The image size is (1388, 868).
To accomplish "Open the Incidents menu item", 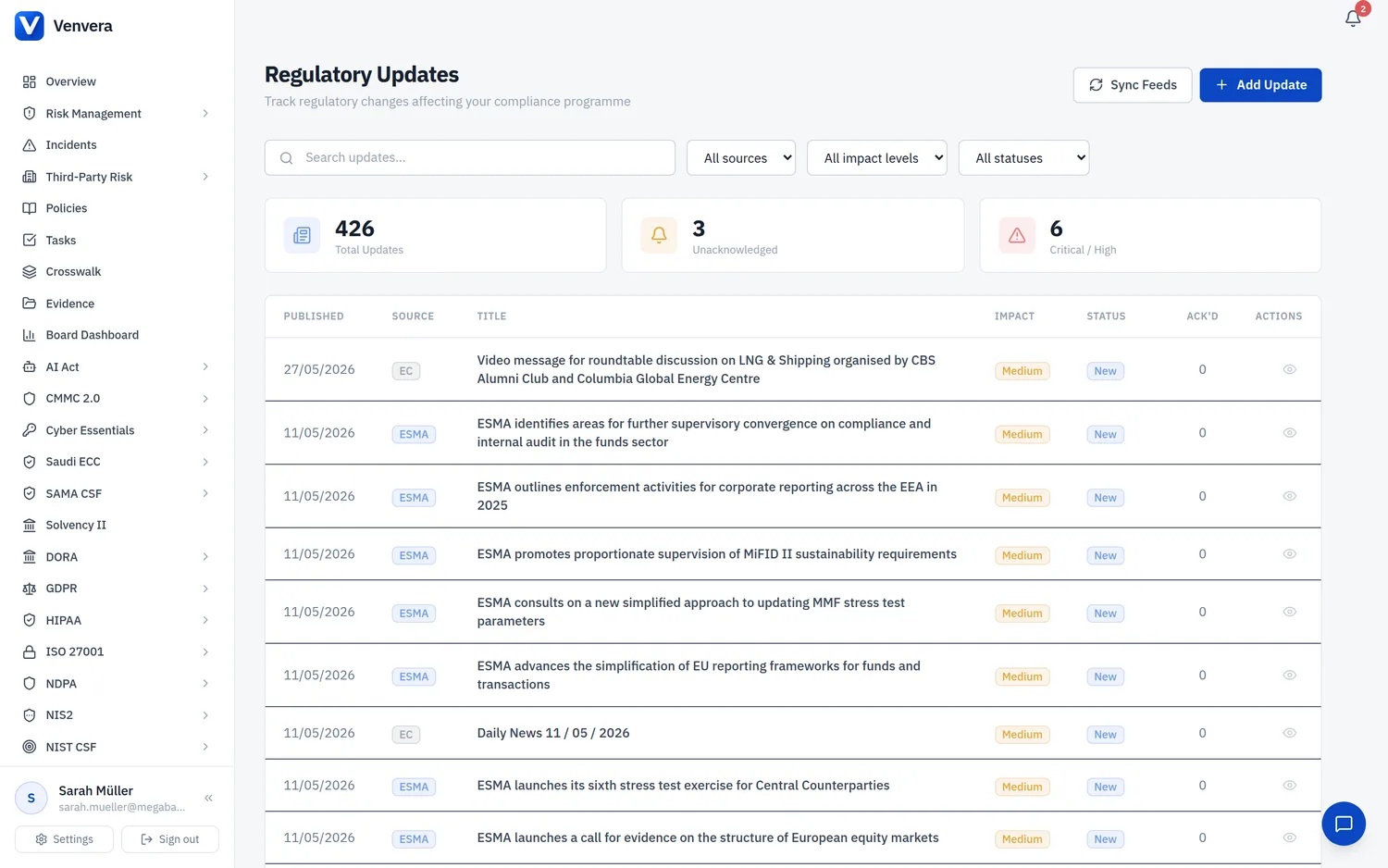I will pos(117,145).
